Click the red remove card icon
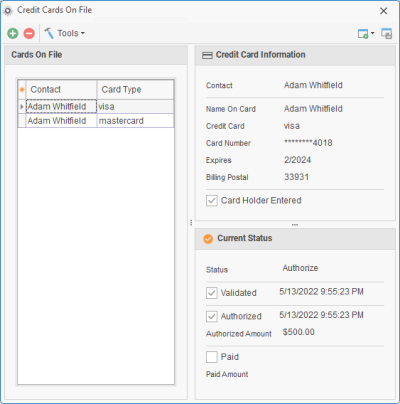The width and height of the screenshot is (400, 404). (29, 33)
